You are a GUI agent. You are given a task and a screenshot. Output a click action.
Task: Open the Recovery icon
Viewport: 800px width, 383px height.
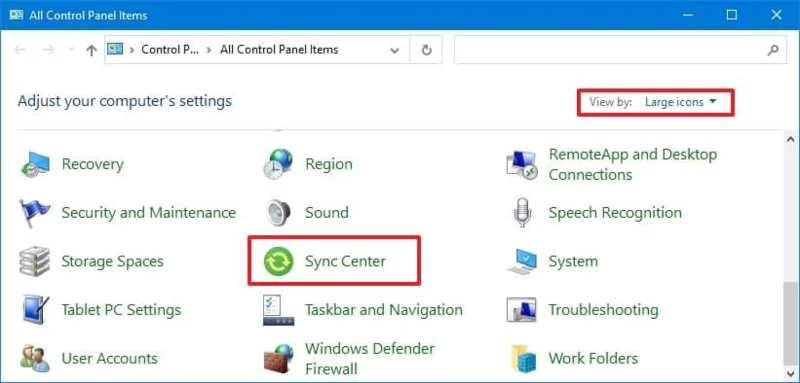(35, 164)
